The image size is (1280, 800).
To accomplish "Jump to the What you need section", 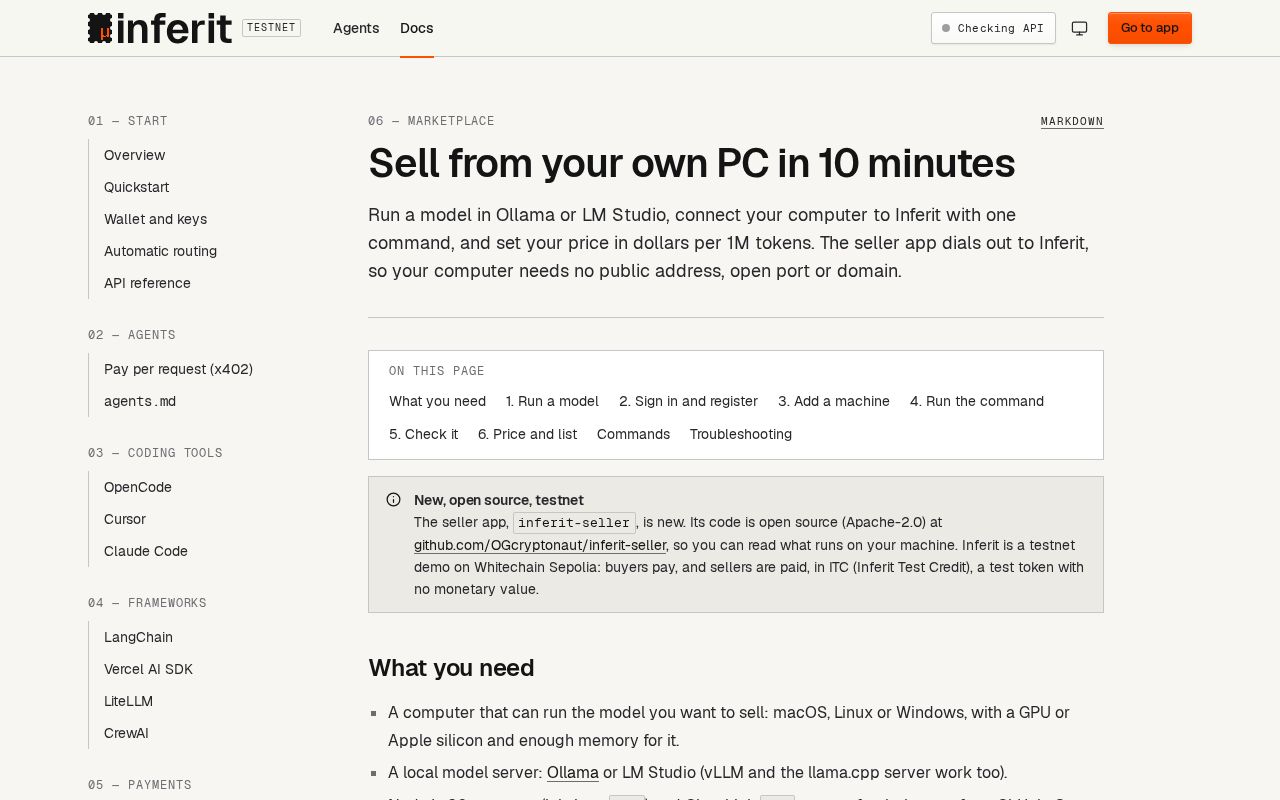I will point(437,401).
